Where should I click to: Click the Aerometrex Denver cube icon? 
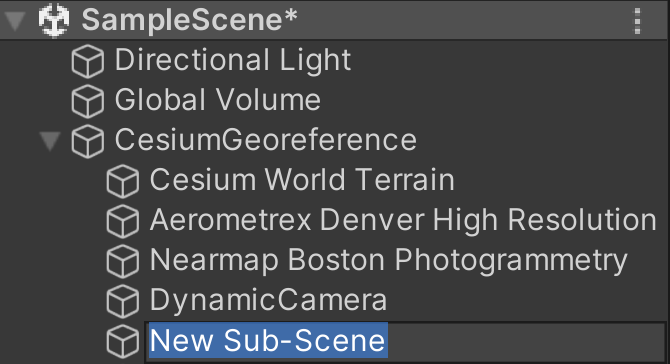(123, 221)
